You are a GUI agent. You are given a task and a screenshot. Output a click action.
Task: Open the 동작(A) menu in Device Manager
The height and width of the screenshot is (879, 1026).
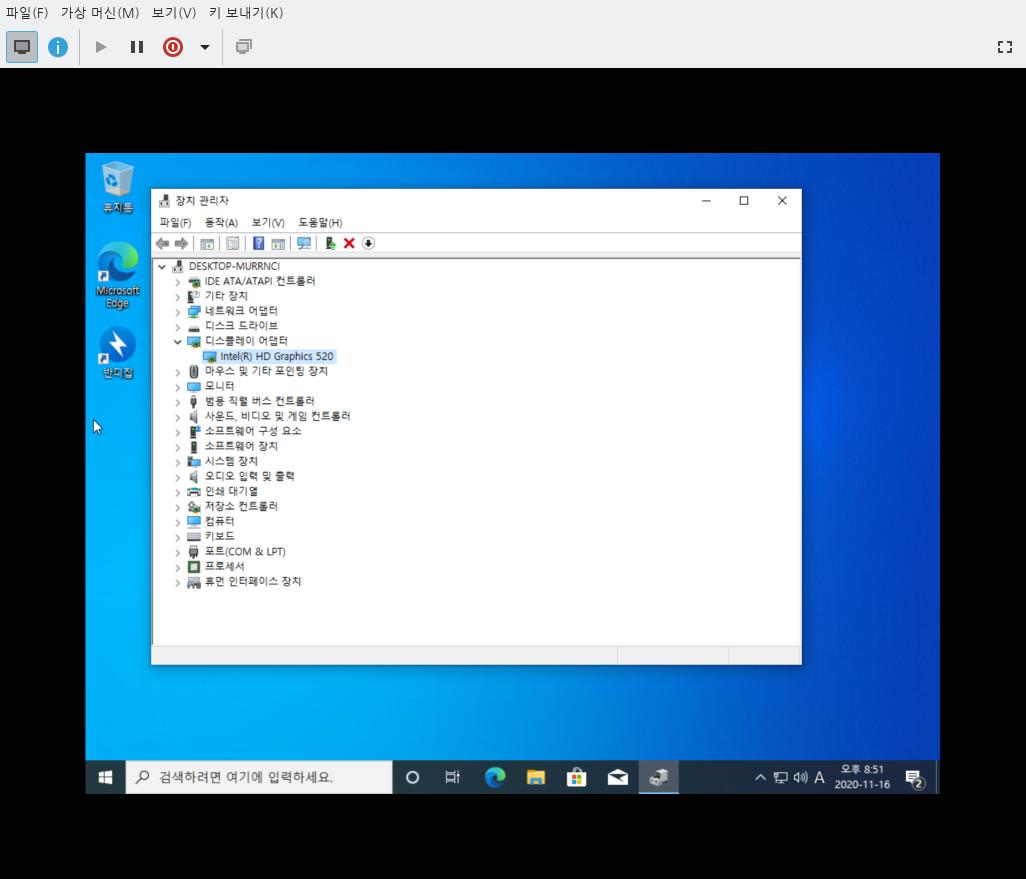[x=221, y=222]
